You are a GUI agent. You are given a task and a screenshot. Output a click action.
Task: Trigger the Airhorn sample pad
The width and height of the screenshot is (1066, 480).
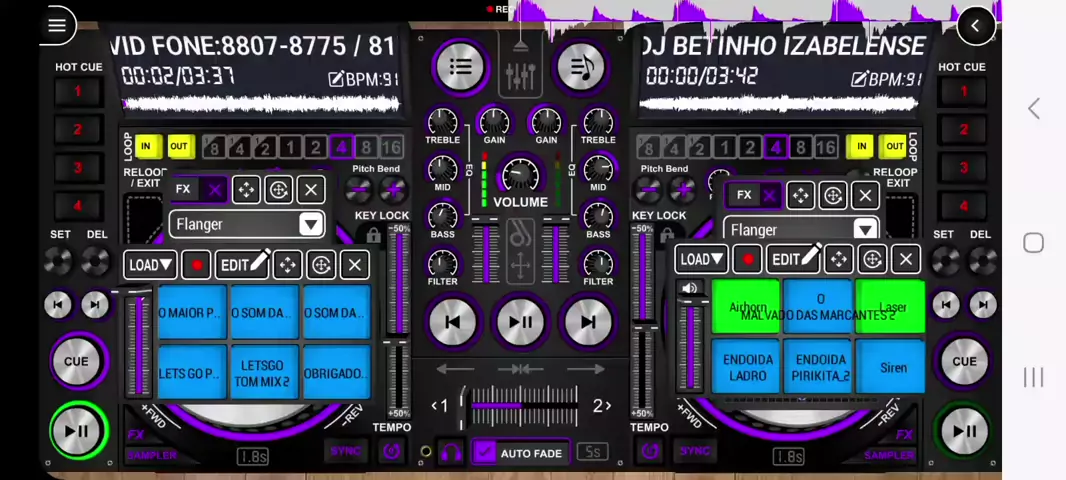click(747, 307)
